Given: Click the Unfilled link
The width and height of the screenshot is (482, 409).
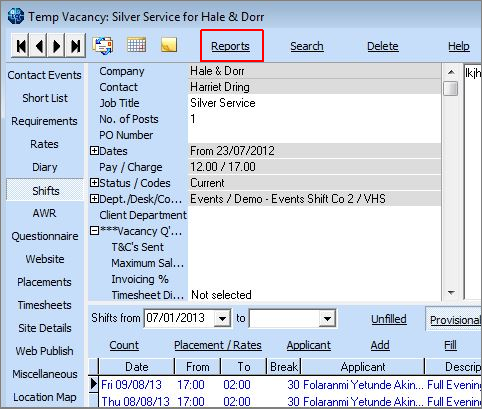Looking at the screenshot, I should point(389,319).
